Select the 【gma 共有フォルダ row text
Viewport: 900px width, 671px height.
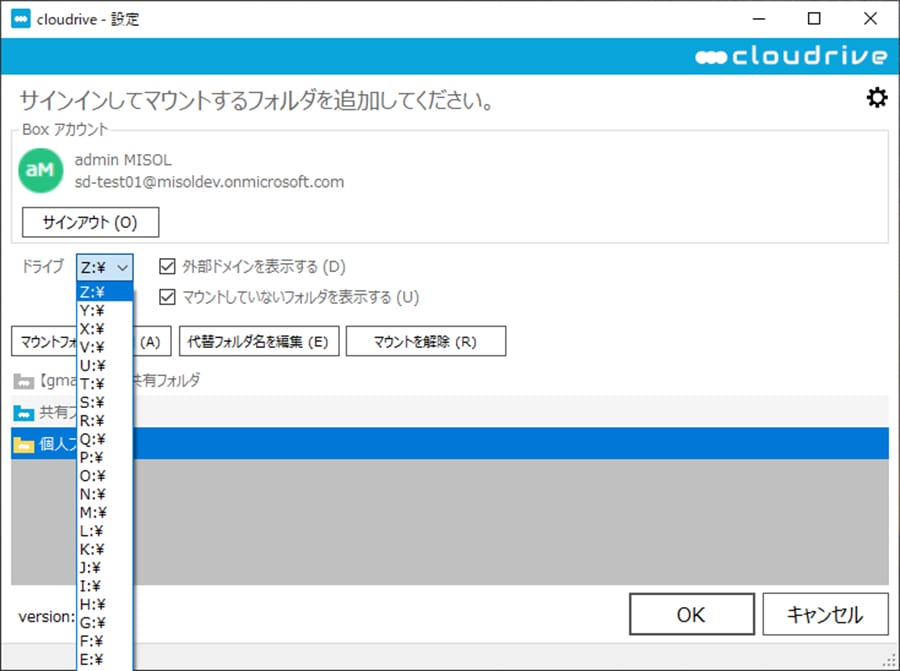(119, 381)
